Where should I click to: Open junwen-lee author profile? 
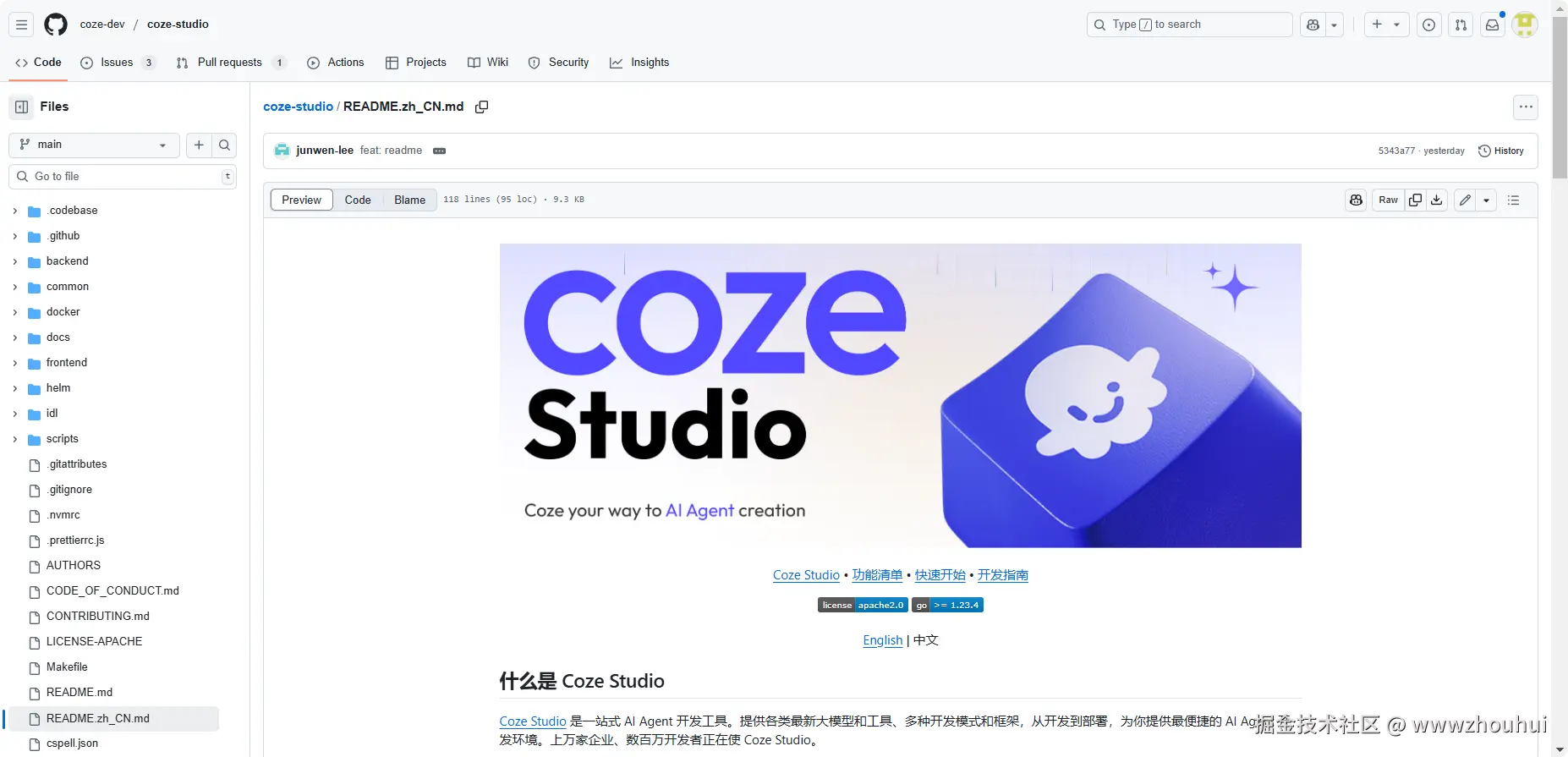(325, 151)
